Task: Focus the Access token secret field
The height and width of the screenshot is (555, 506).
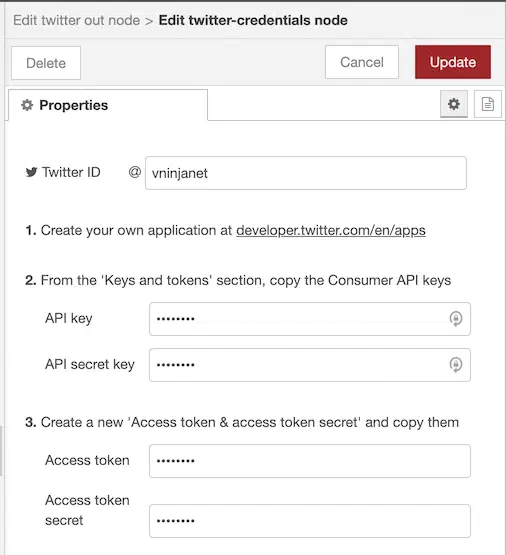Action: [310, 521]
